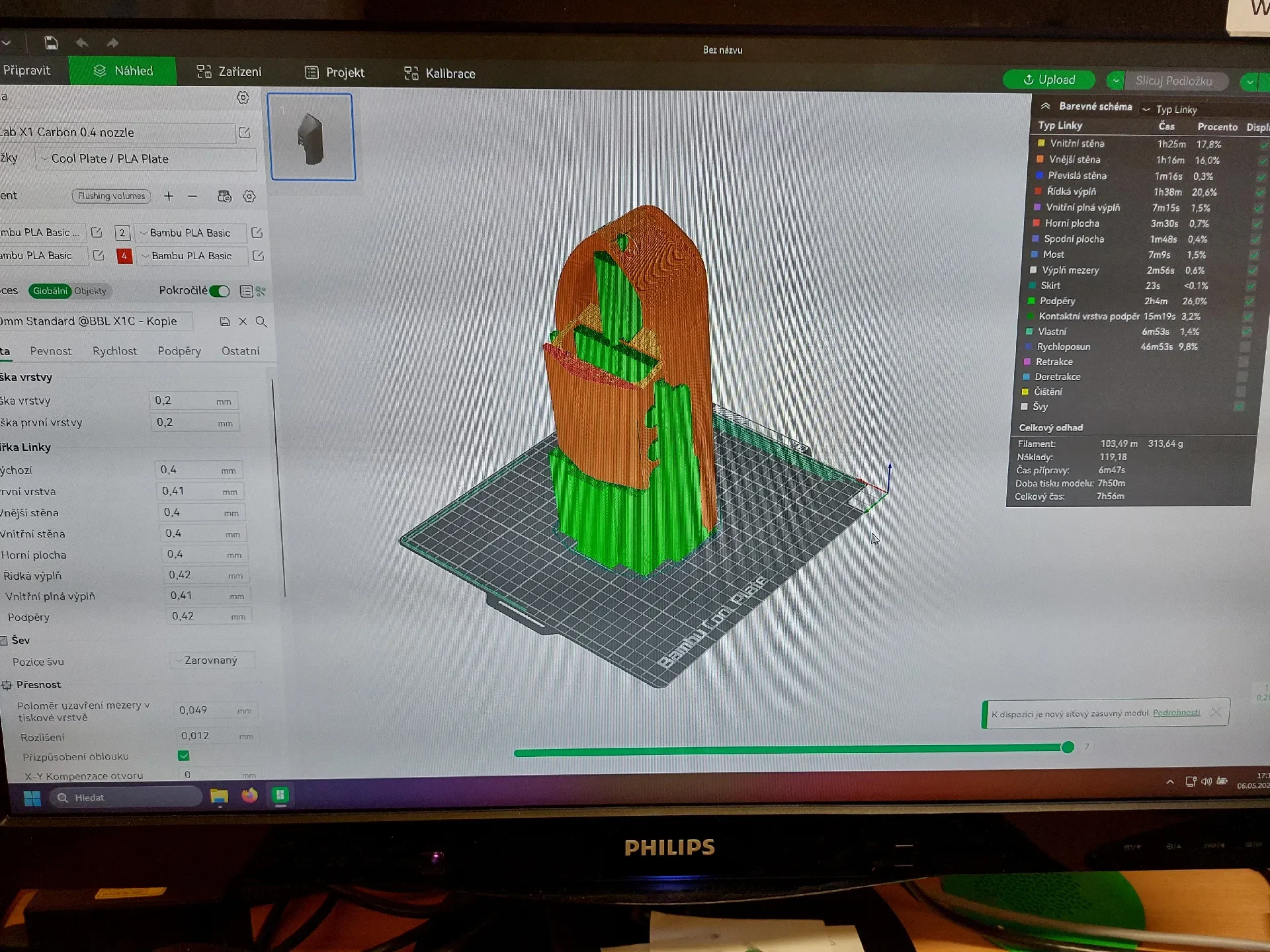
Task: Remove a filament with the minus icon
Action: coord(192,196)
